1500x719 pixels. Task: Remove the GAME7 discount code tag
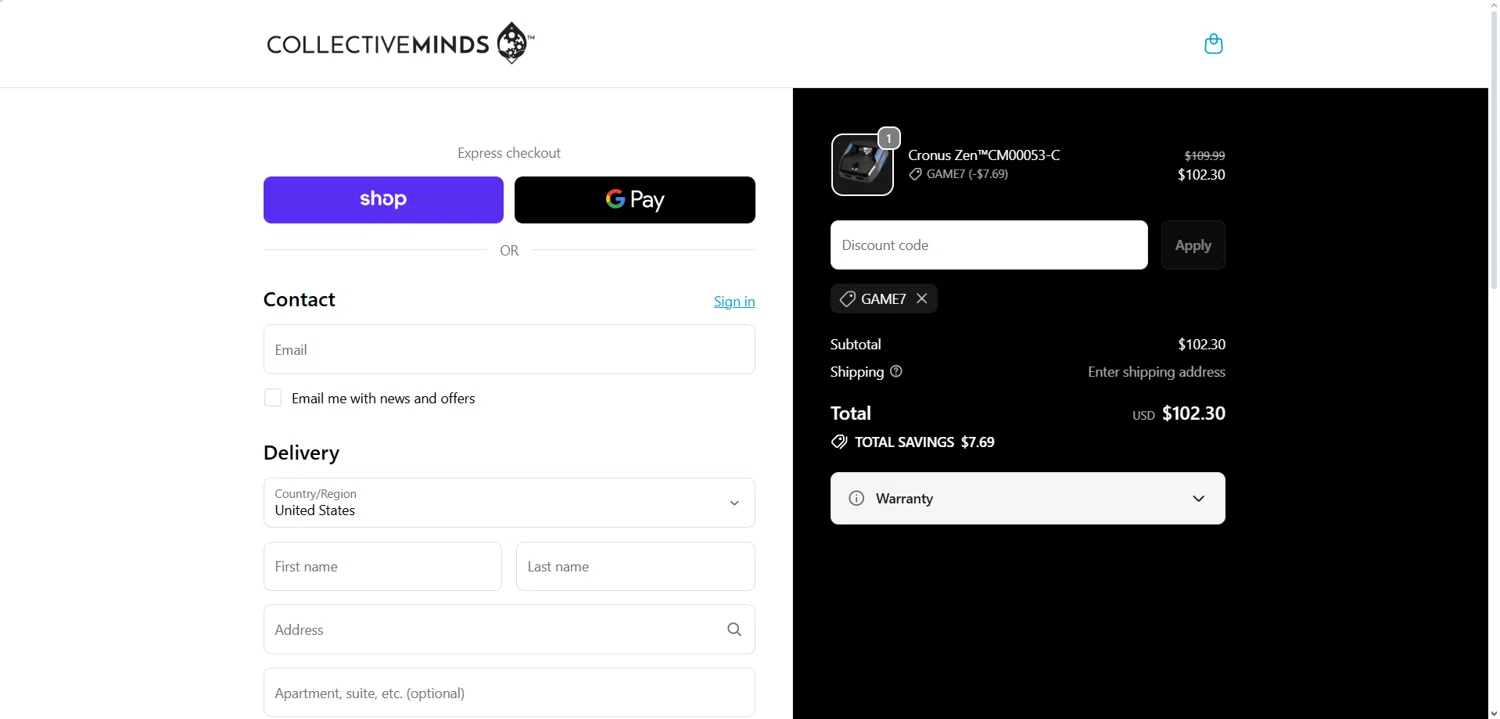pos(922,299)
